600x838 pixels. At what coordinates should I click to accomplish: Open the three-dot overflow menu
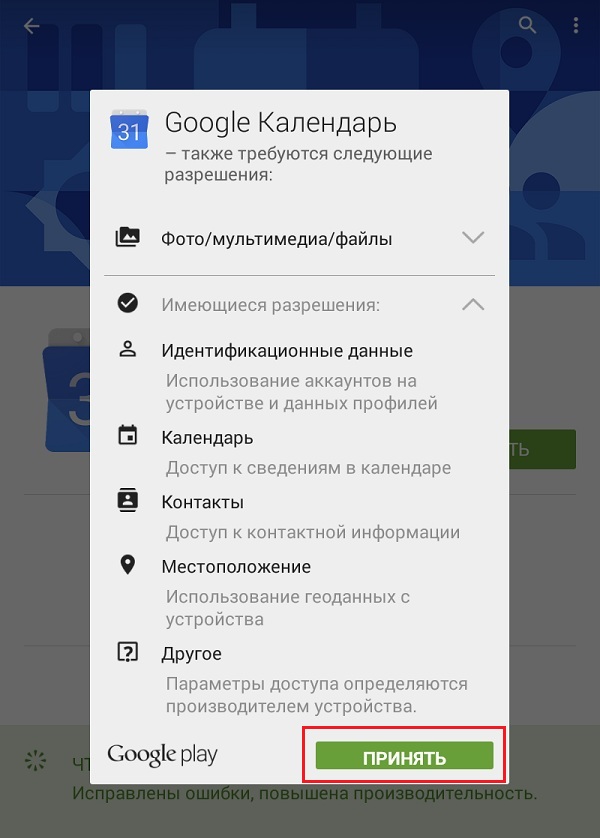point(575,25)
